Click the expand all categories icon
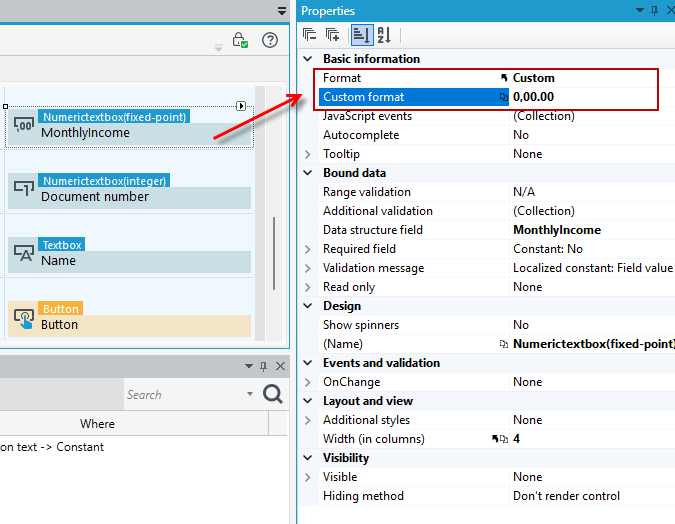675x524 pixels. point(332,34)
